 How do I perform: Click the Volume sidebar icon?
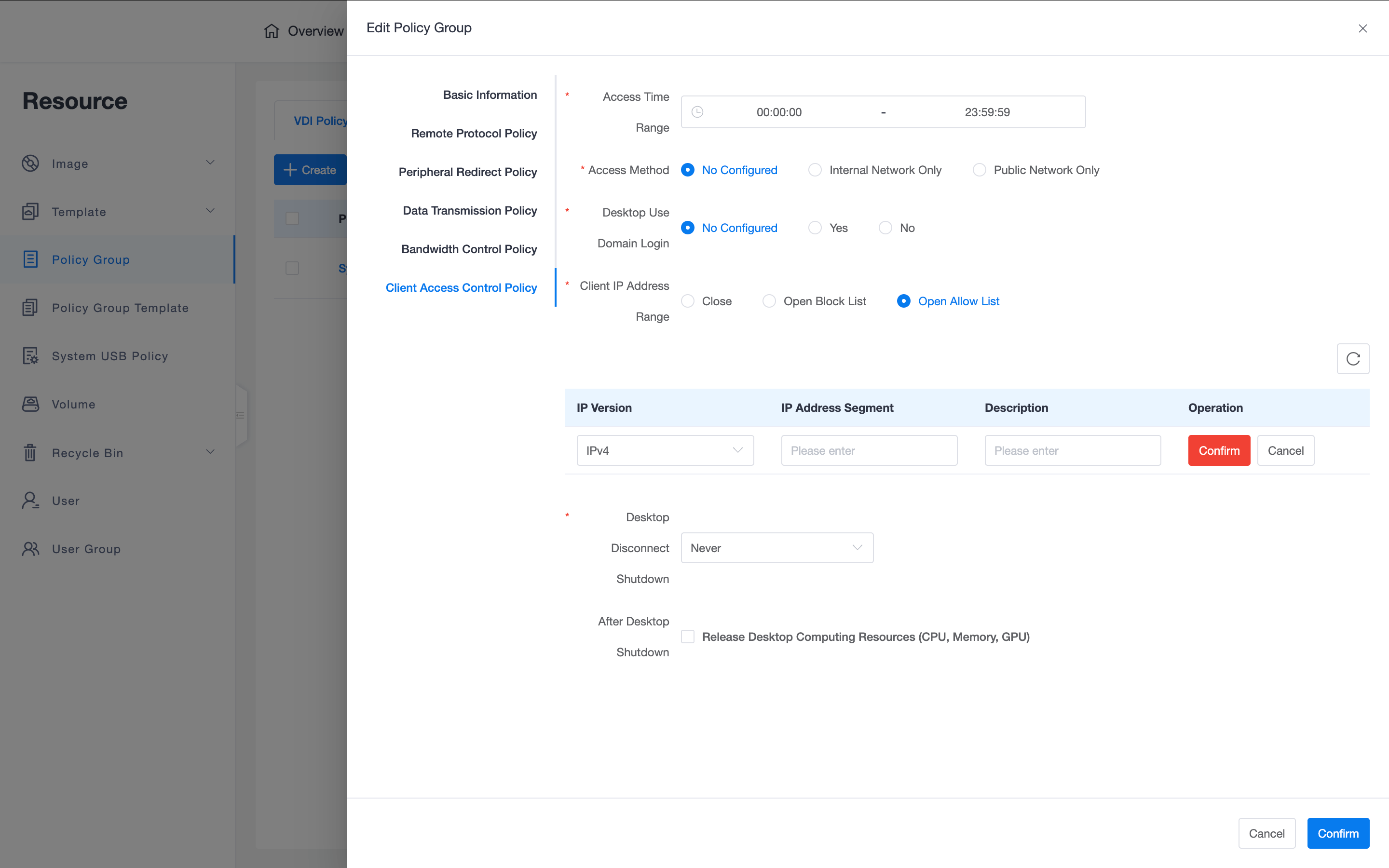[x=30, y=404]
